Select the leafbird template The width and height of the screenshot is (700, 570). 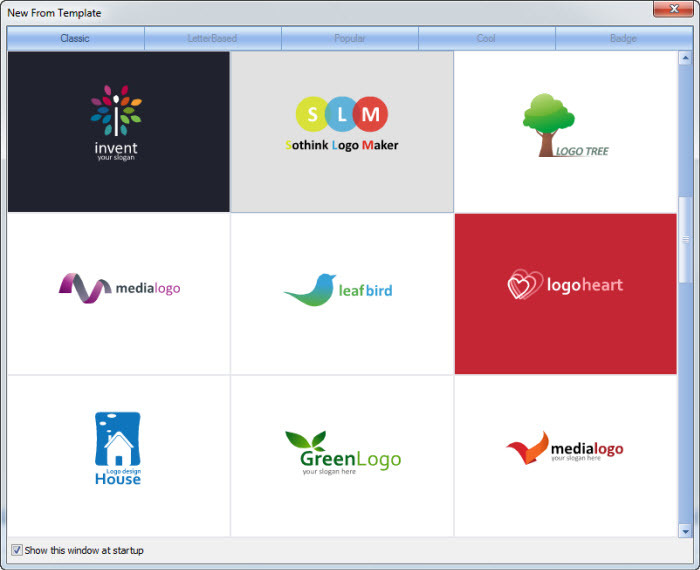(x=342, y=294)
